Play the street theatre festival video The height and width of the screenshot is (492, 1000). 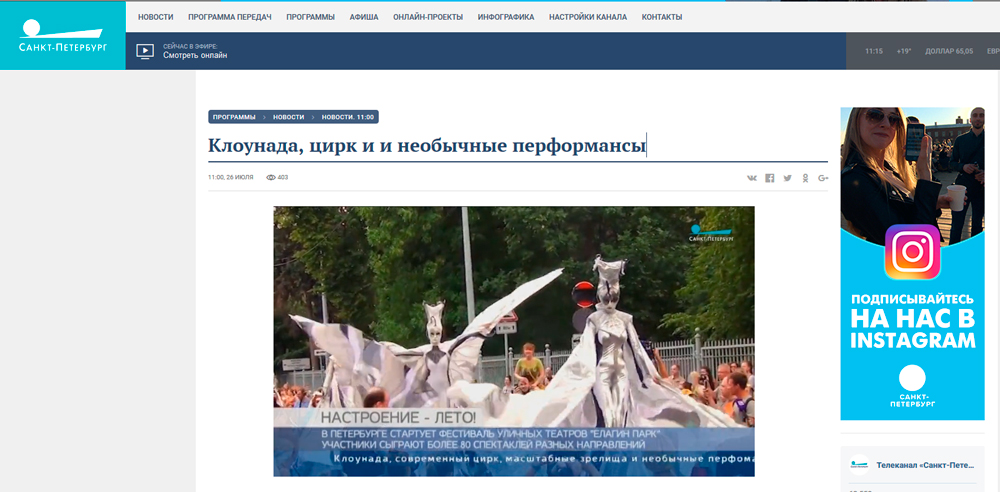[514, 341]
